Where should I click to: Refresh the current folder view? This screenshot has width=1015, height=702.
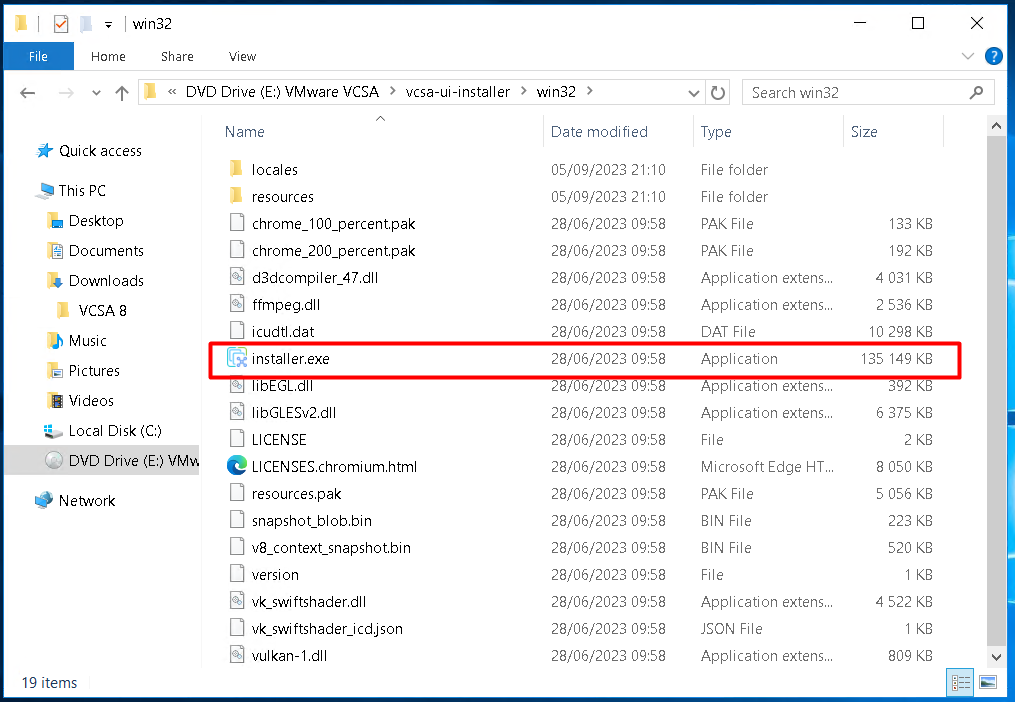[717, 93]
